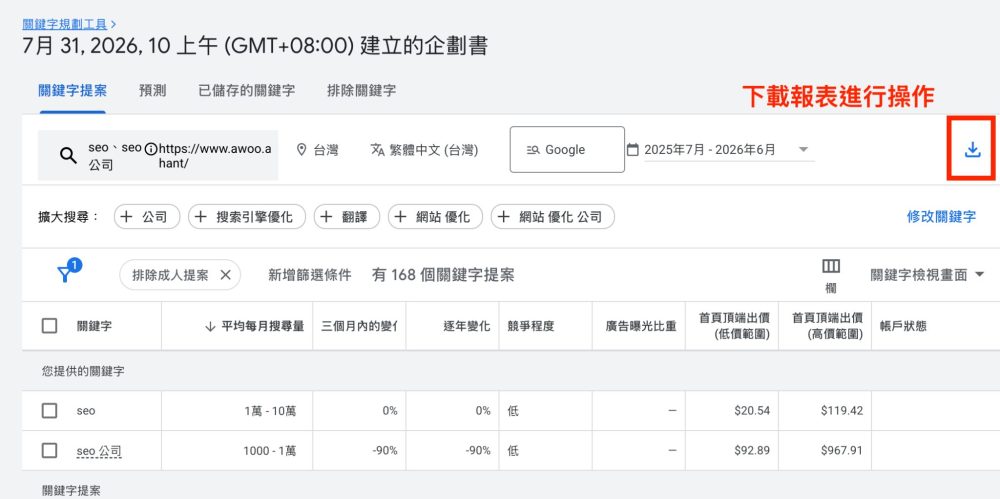Click the $92.89 bid value
The image size is (1000, 499).
tap(752, 451)
